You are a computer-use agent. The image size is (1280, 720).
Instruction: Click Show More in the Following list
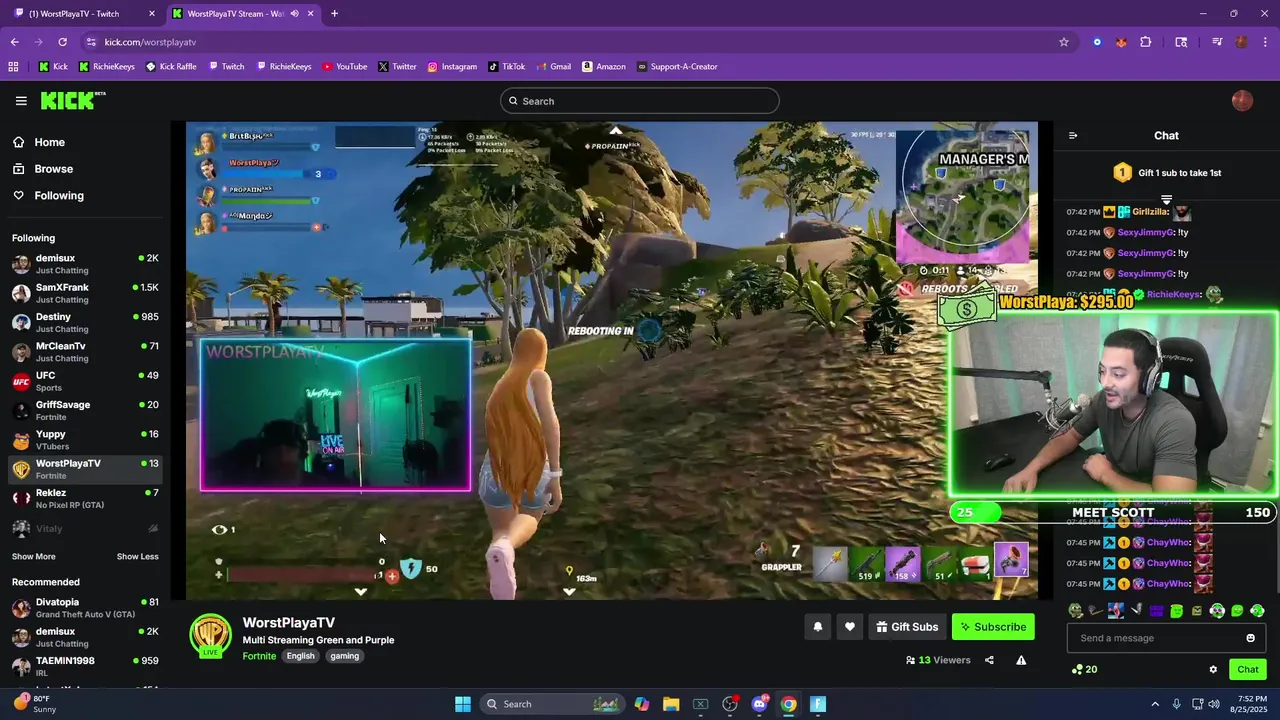coord(34,557)
